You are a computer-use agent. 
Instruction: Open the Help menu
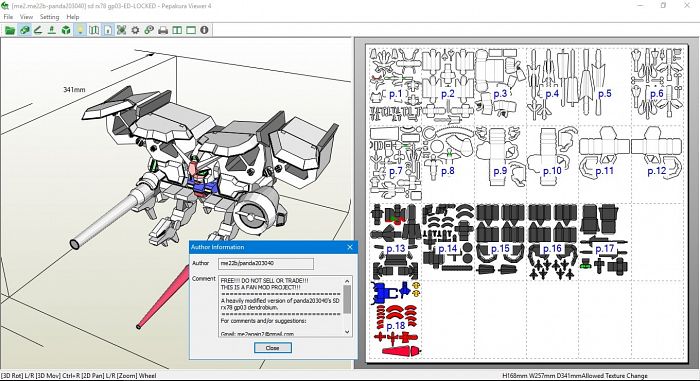coord(73,17)
